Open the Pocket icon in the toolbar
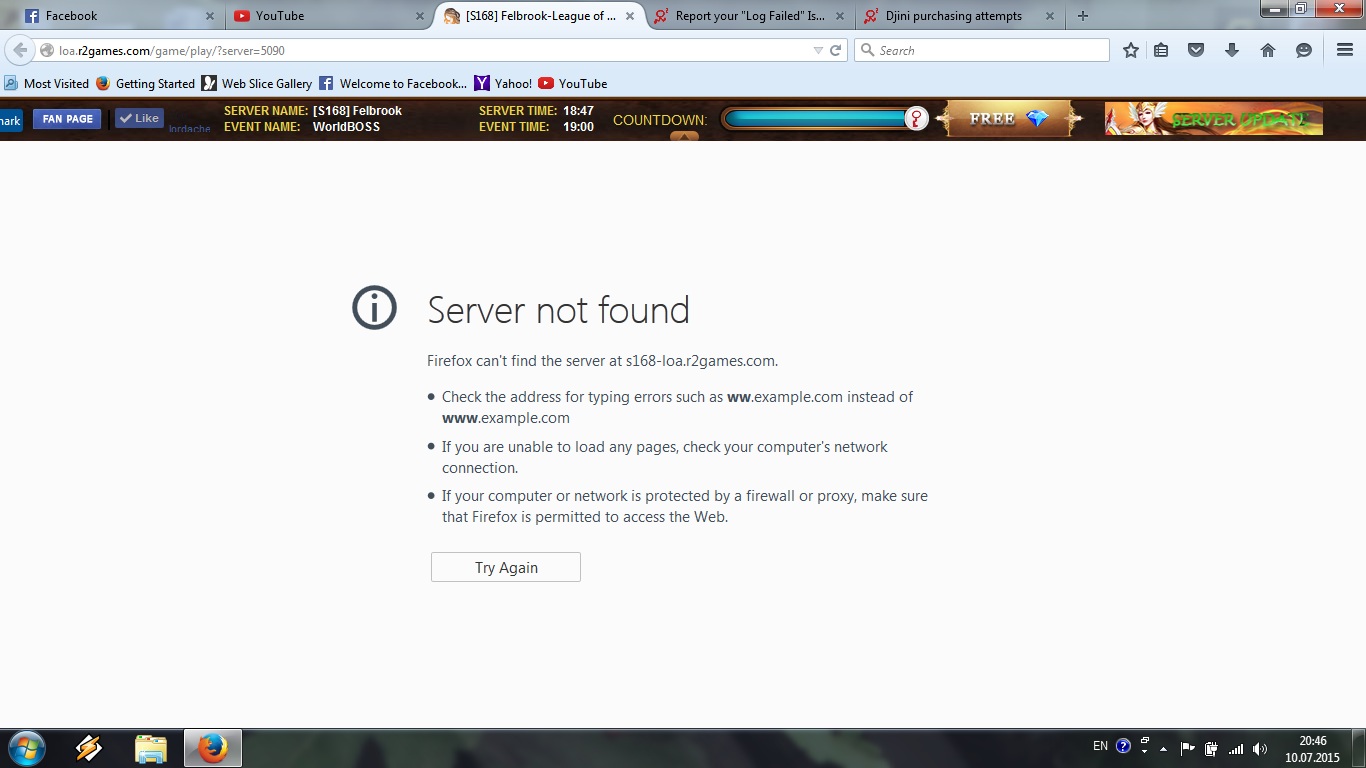Viewport: 1366px width, 768px height. (x=1196, y=51)
